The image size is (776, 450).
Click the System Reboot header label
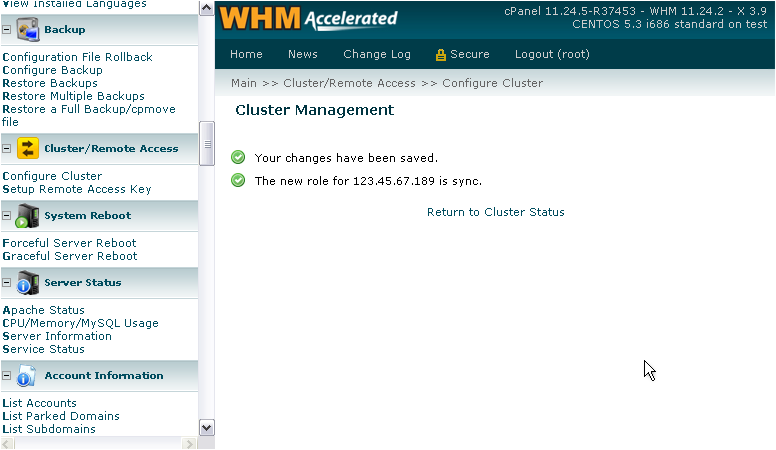[x=88, y=215]
